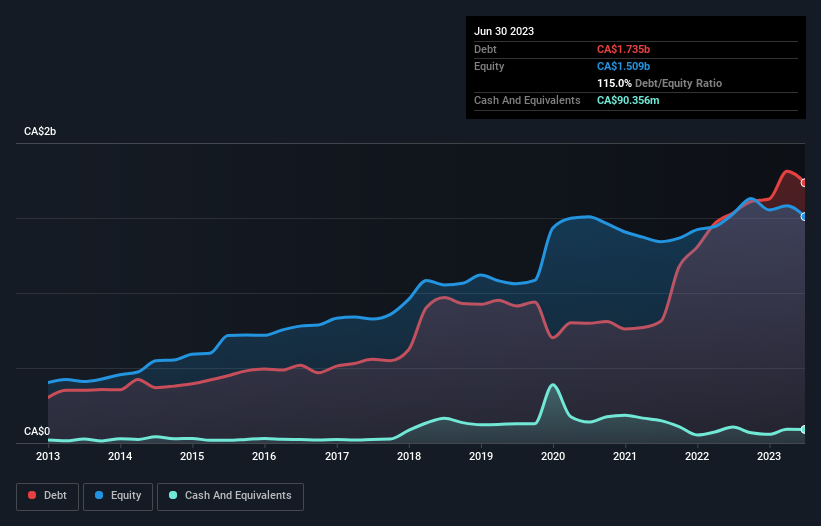
Task: Select the 2020 x-axis label
Action: pyautogui.click(x=553, y=456)
